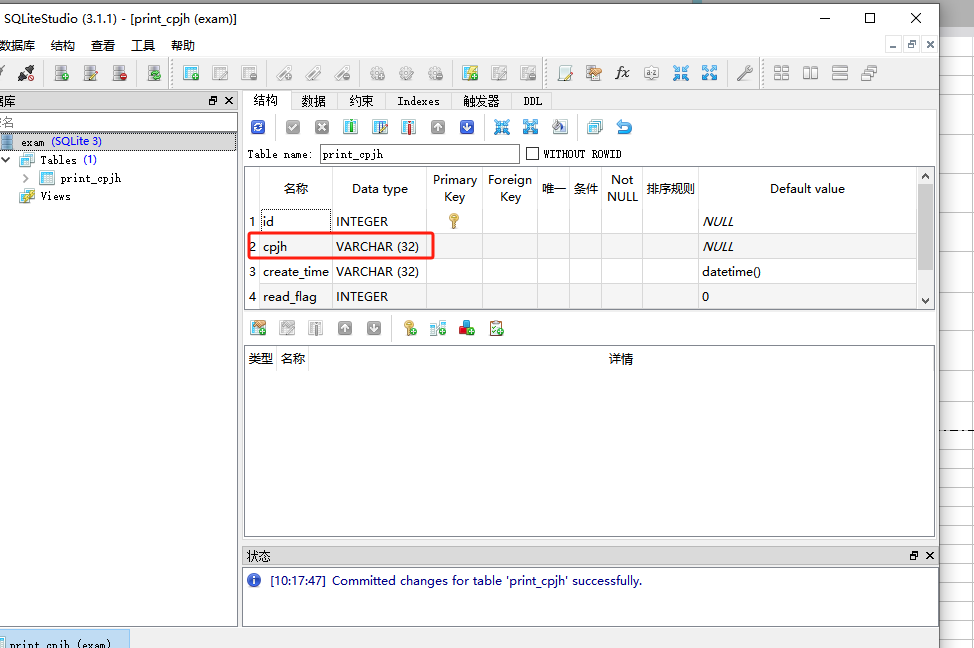Switch to the 约束 tab
Image resolution: width=974 pixels, height=648 pixels.
pyautogui.click(x=361, y=101)
